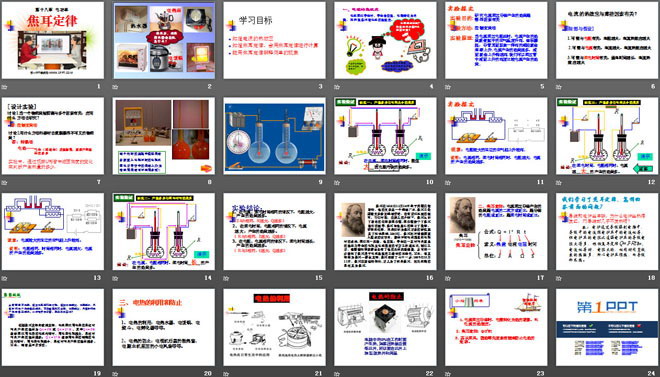Play animation star below slide 12
The height and width of the screenshot is (377, 660).
click(x=559, y=183)
